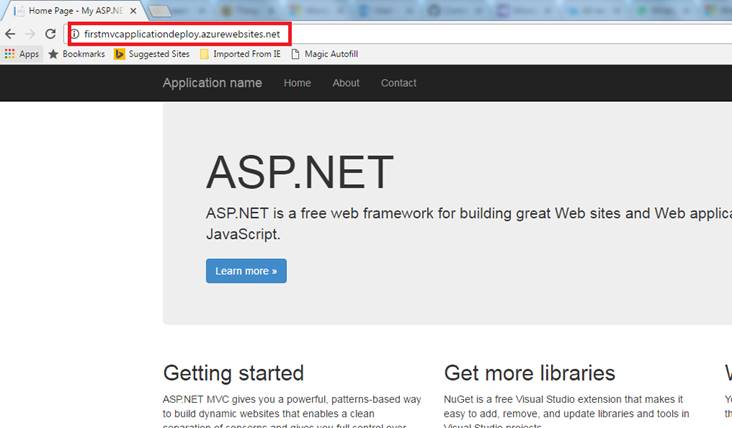Click the NuGet is a free Visual Studio paragraph

point(567,413)
